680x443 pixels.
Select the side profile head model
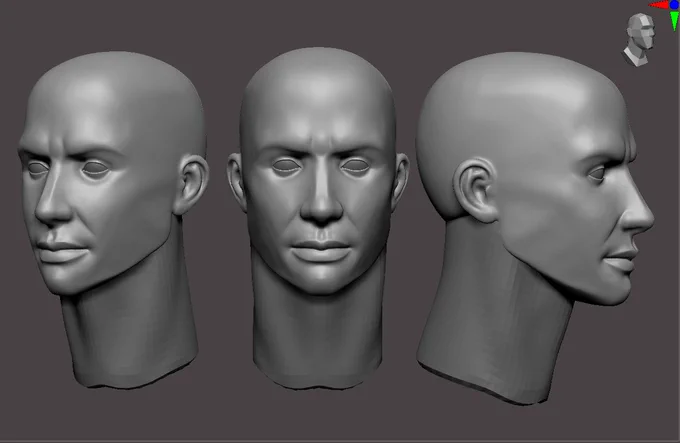pyautogui.click(x=535, y=228)
